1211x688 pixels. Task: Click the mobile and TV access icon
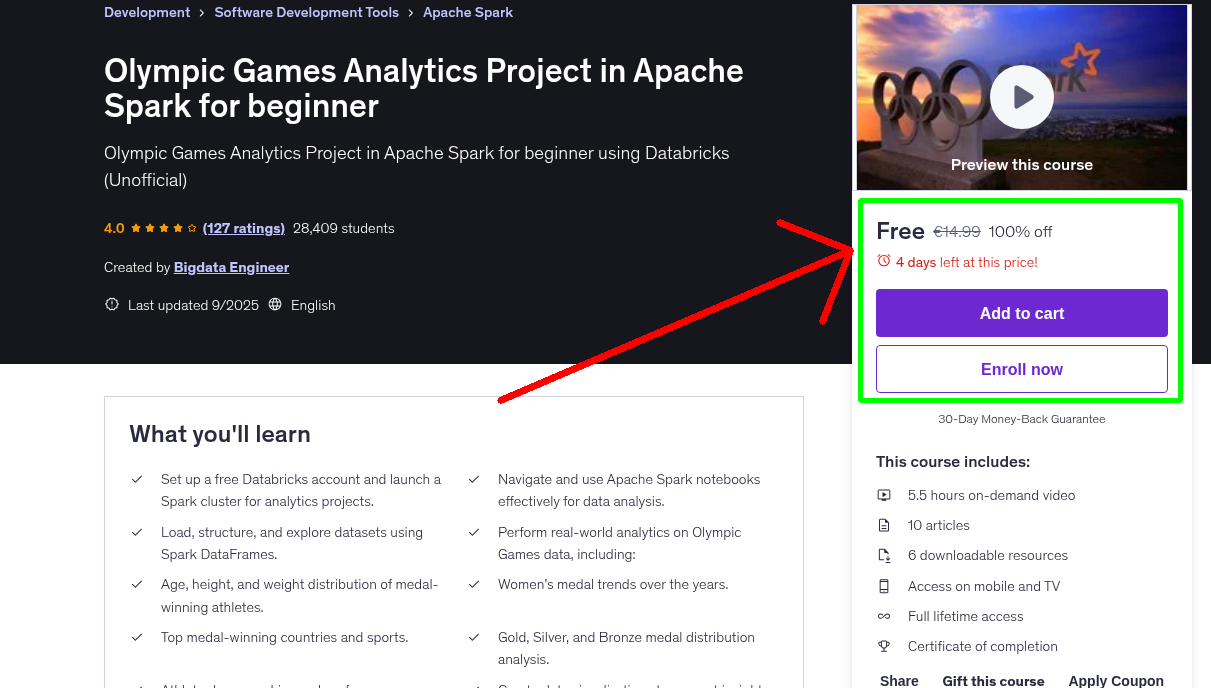[x=884, y=586]
